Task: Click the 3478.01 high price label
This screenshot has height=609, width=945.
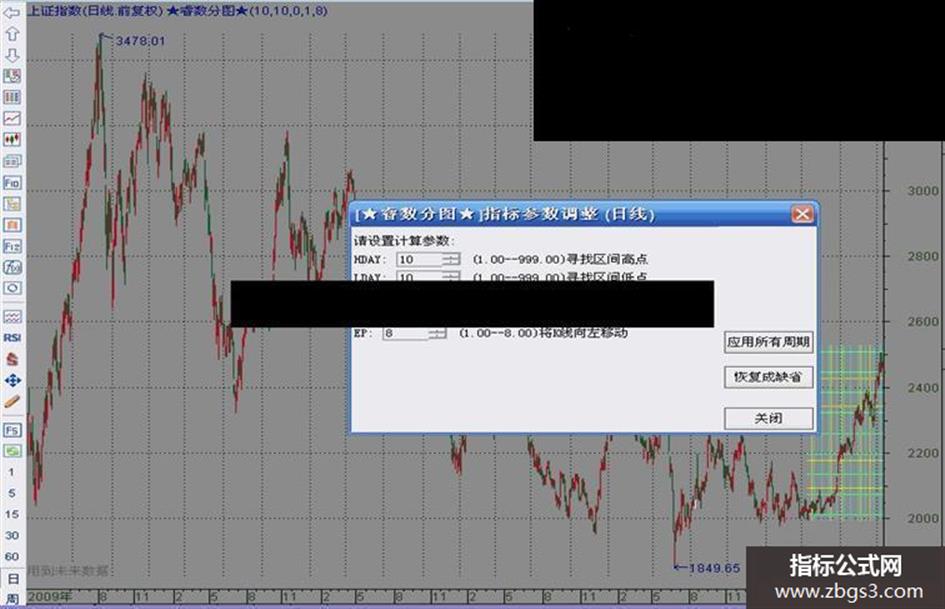Action: [140, 41]
